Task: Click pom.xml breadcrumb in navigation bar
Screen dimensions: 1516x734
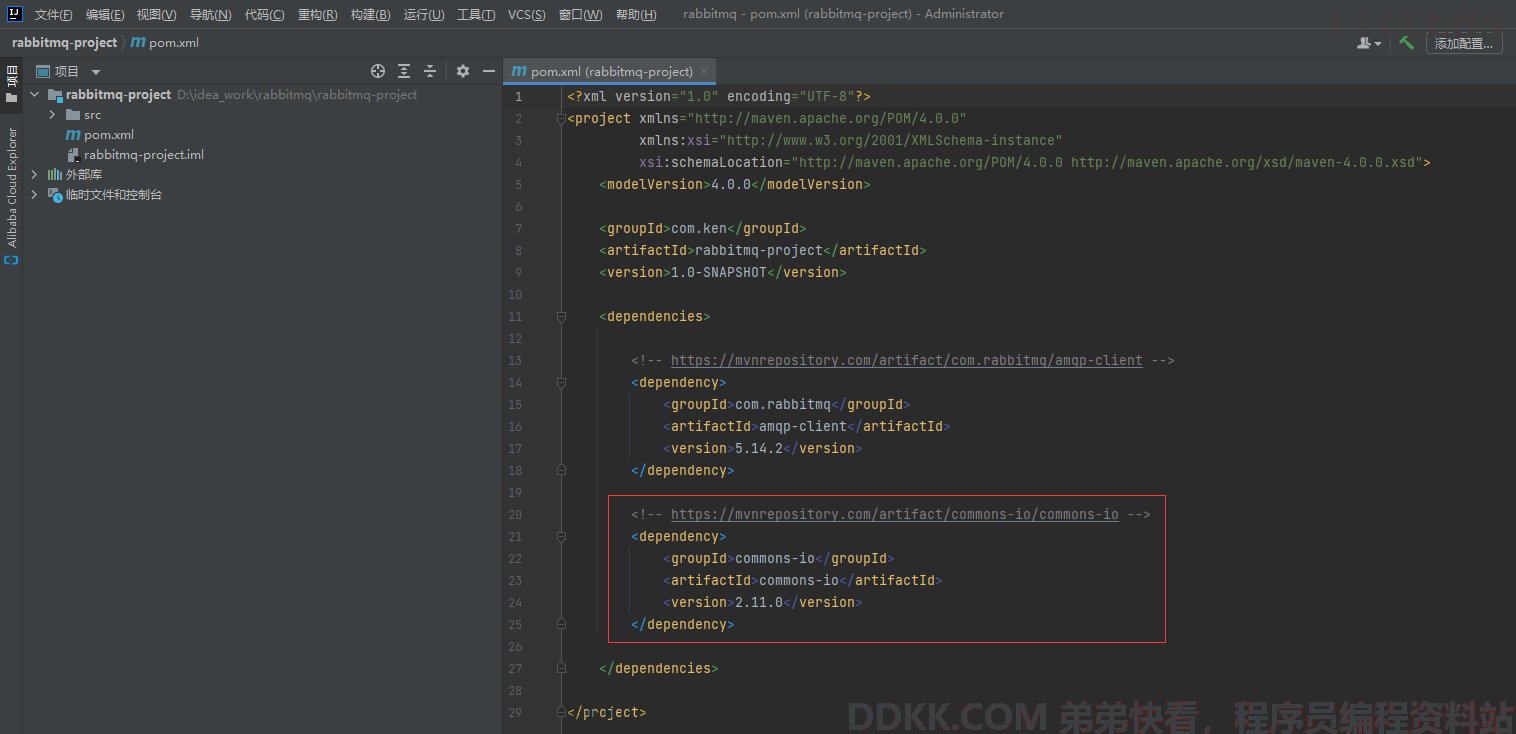Action: point(165,43)
